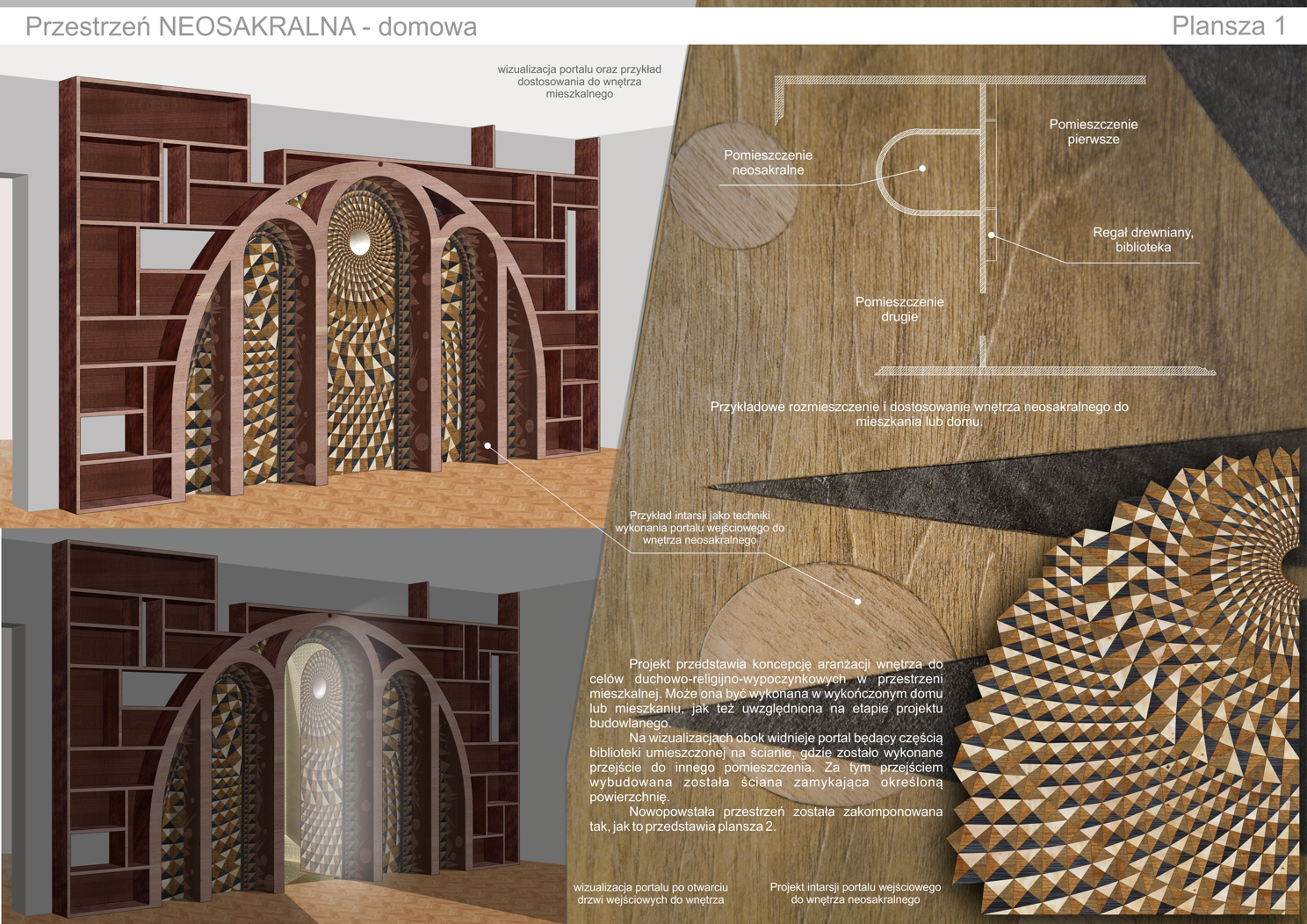Click the 'Pomieszczenie drugie' label
Screen dimensions: 1307x924
click(899, 309)
